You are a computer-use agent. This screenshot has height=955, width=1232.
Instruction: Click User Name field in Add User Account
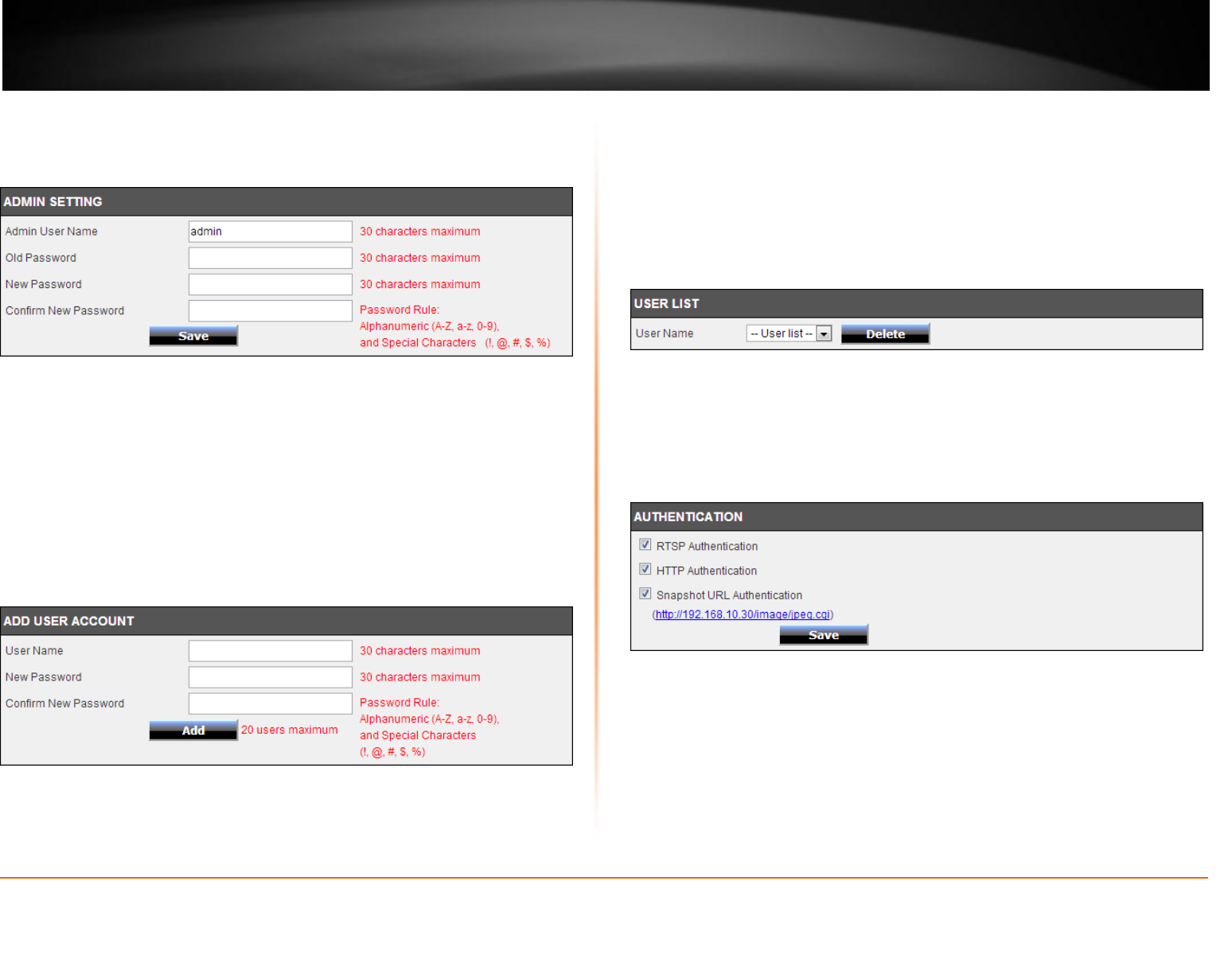(270, 651)
